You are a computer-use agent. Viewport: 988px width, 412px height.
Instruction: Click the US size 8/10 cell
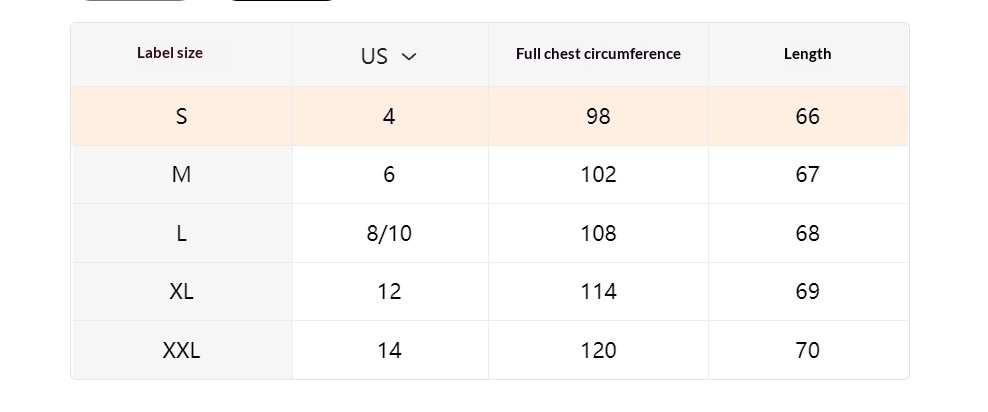pyautogui.click(x=389, y=233)
